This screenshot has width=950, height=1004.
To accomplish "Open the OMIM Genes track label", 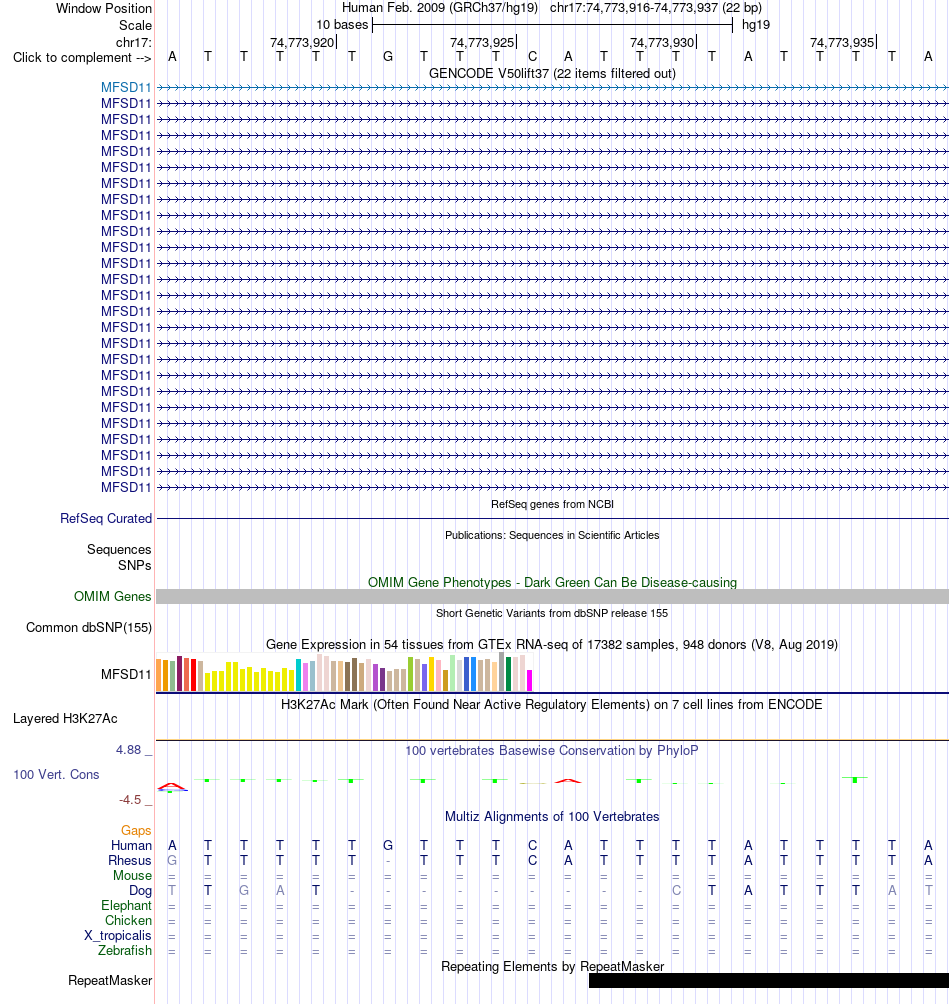I will [x=113, y=597].
